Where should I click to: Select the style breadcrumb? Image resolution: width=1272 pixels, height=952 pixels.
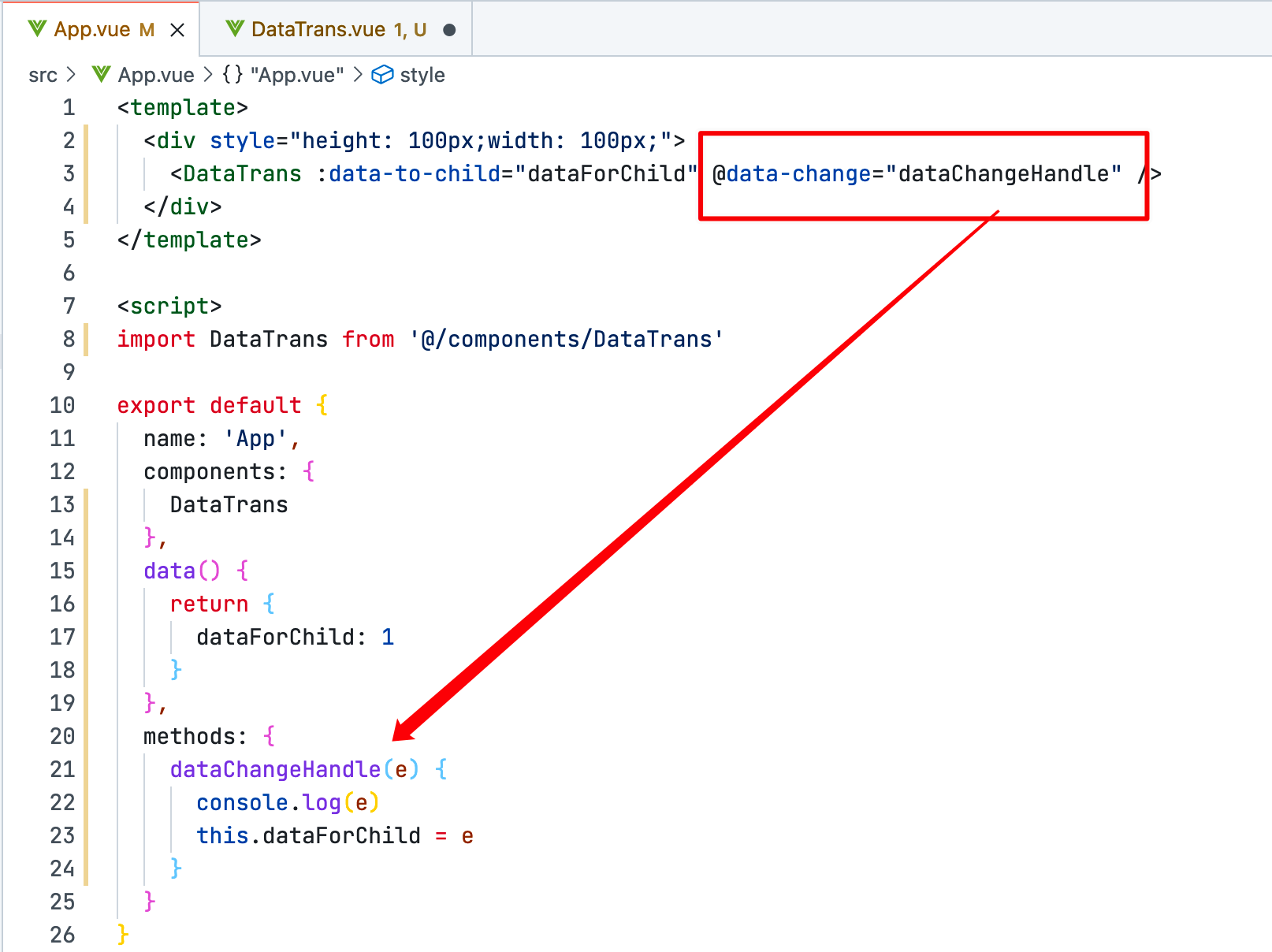tap(422, 75)
